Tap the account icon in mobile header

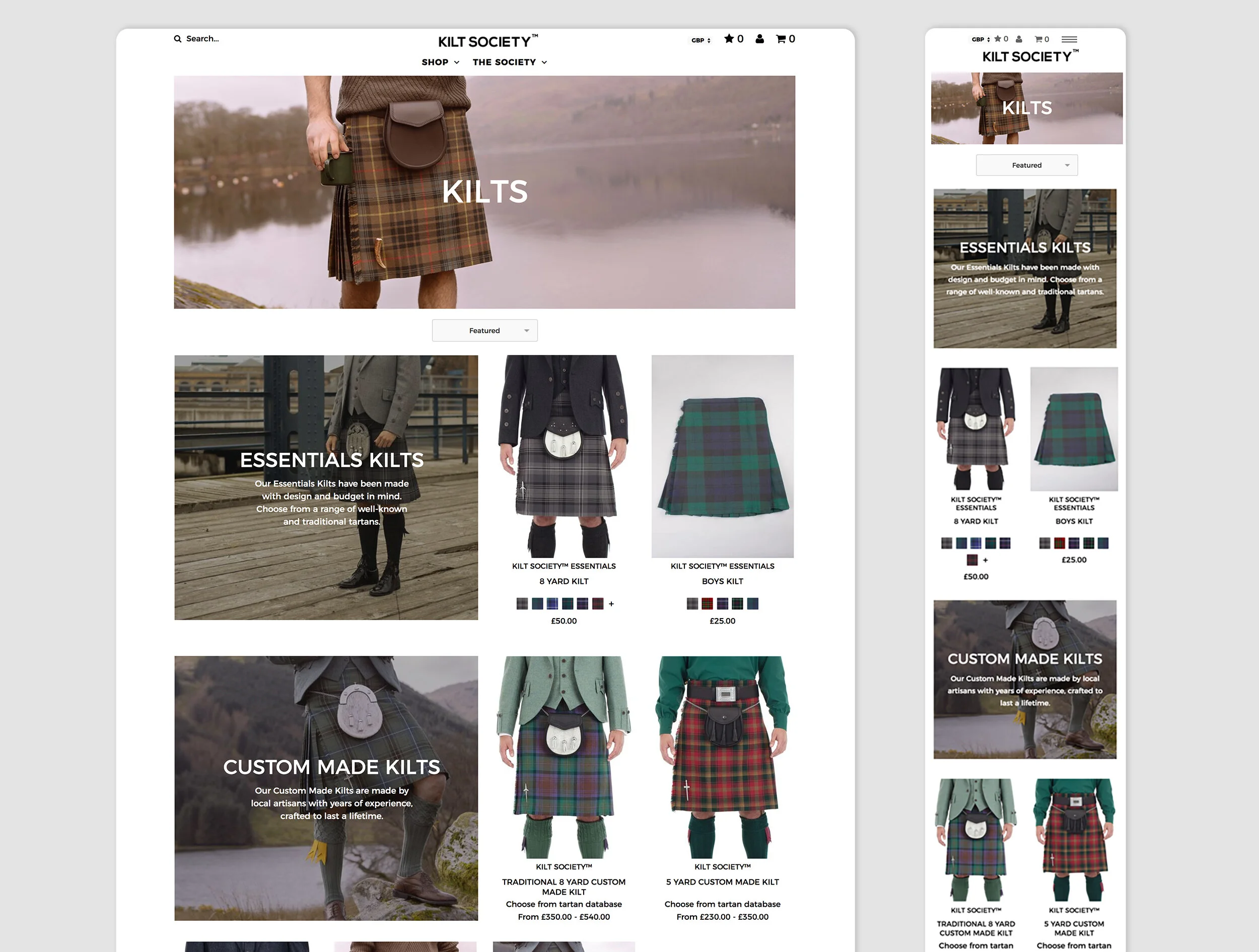(x=1019, y=39)
